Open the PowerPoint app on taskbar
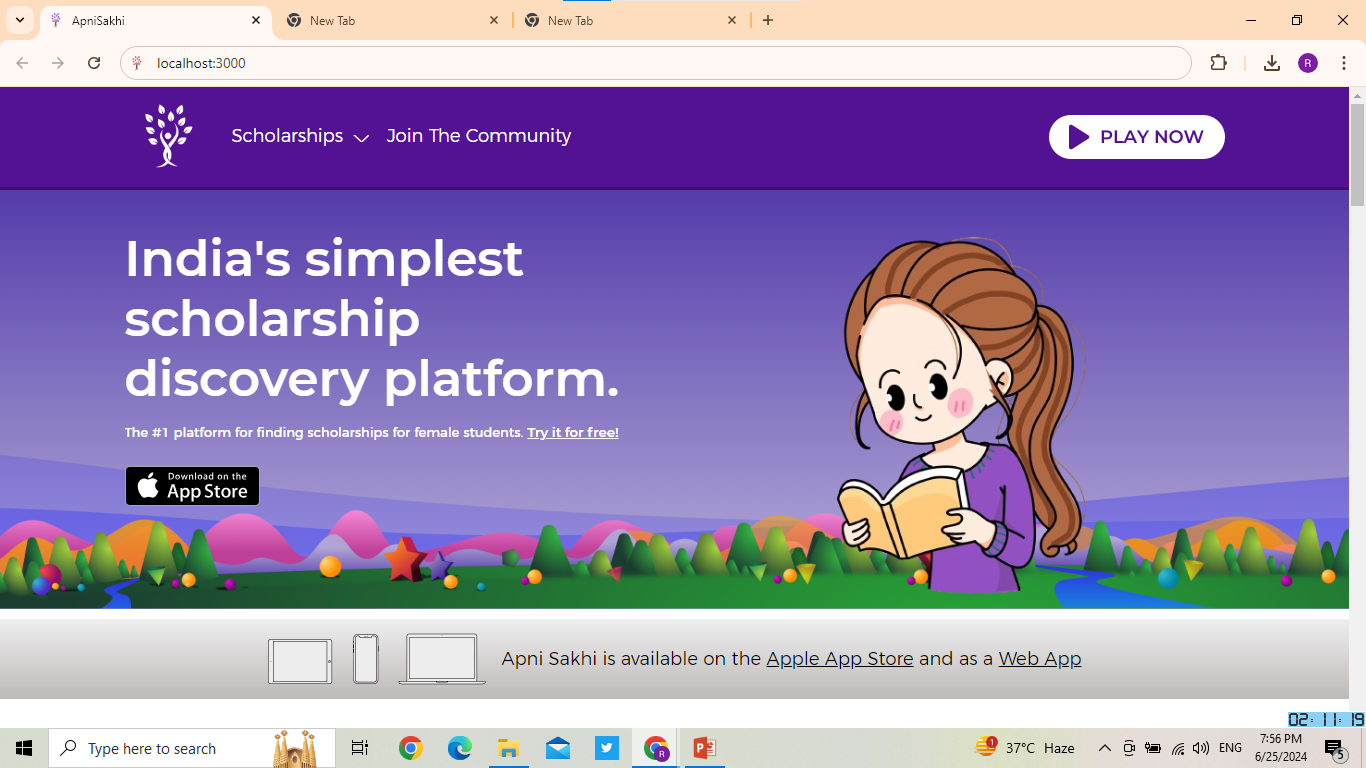The height and width of the screenshot is (768, 1366). click(x=704, y=748)
